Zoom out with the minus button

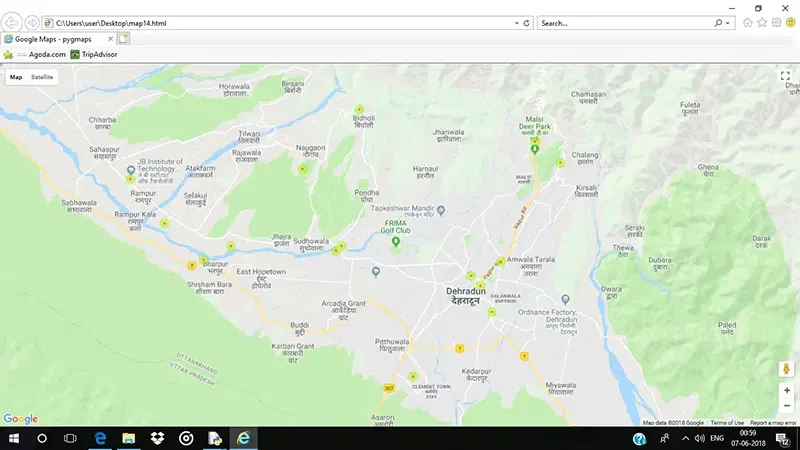point(787,406)
